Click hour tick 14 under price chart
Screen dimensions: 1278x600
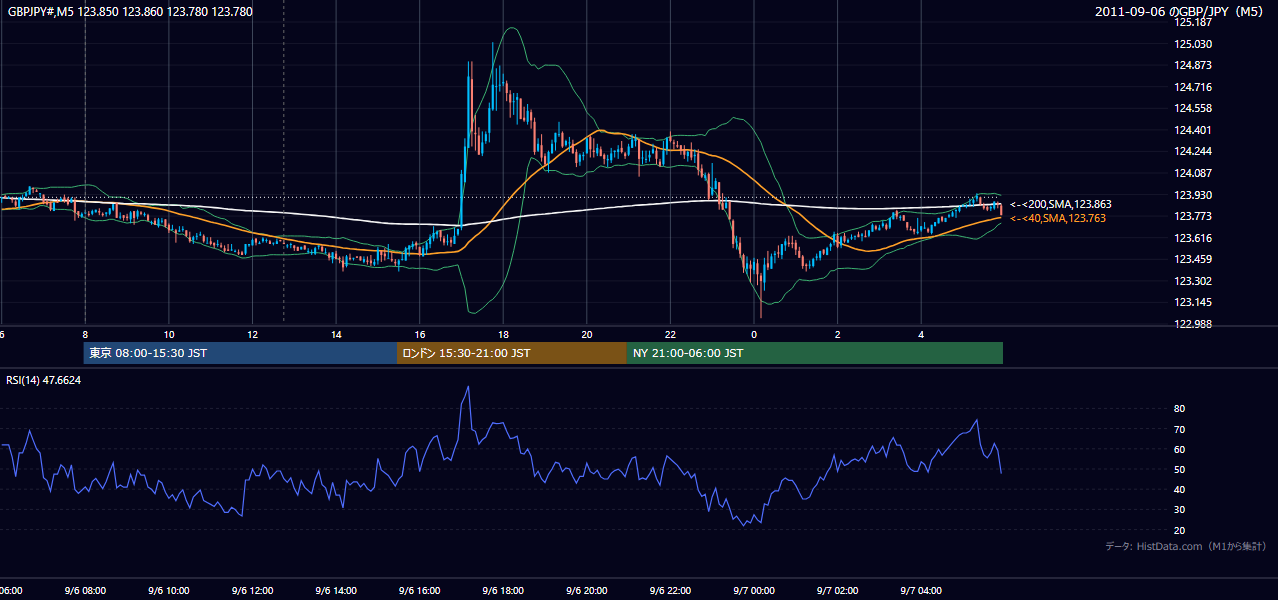336,335
